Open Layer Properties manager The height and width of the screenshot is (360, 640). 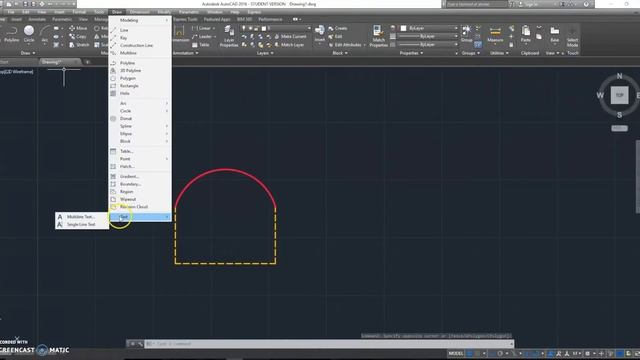[229, 36]
